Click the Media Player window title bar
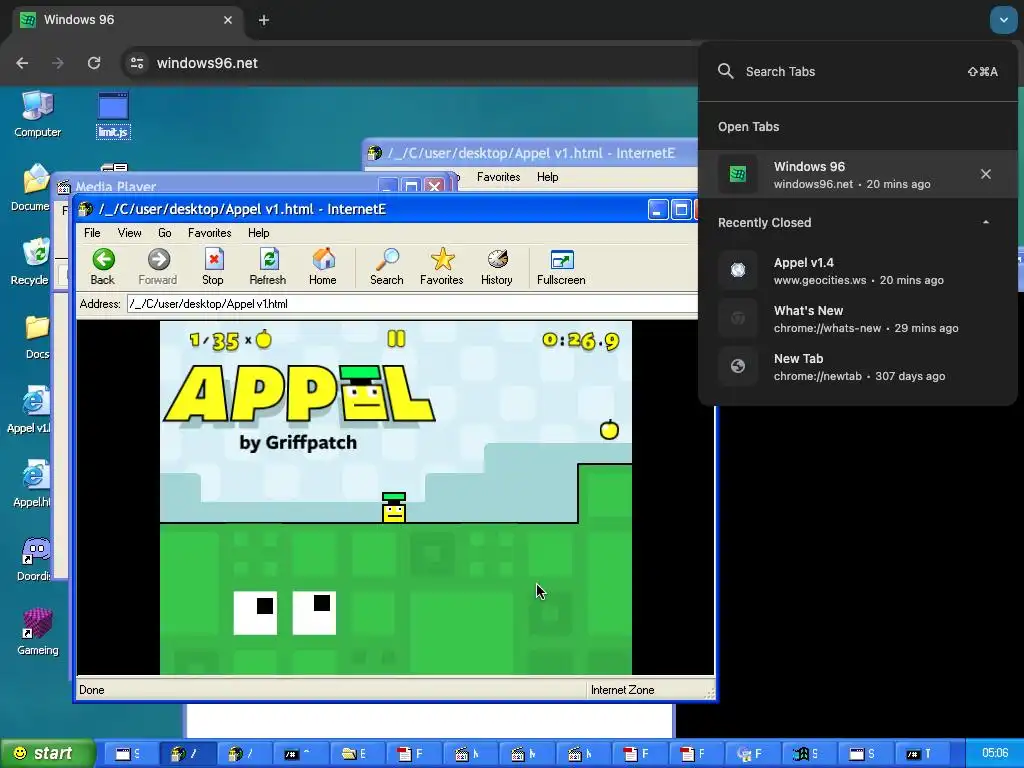Viewport: 1024px width, 768px height. pos(216,186)
